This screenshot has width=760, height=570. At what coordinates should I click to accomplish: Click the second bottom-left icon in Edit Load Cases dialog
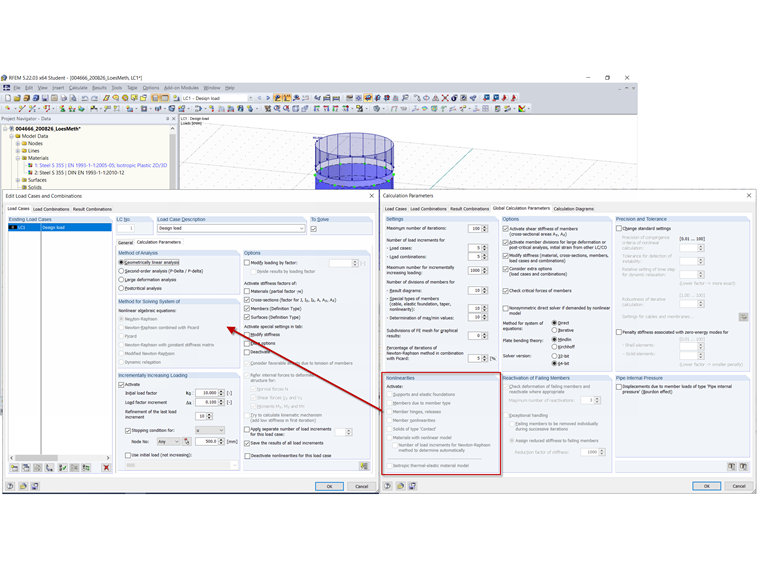point(23,486)
